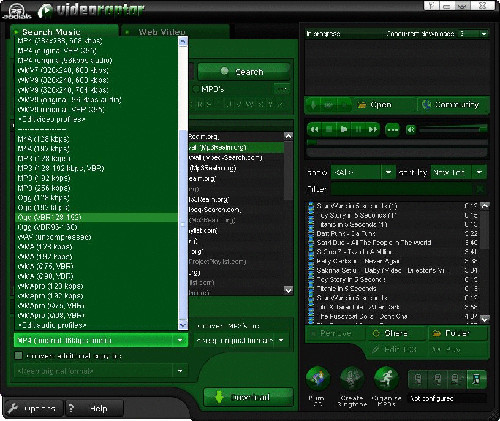The height and width of the screenshot is (421, 500).
Task: Click the stop button in the player
Action: (329, 129)
